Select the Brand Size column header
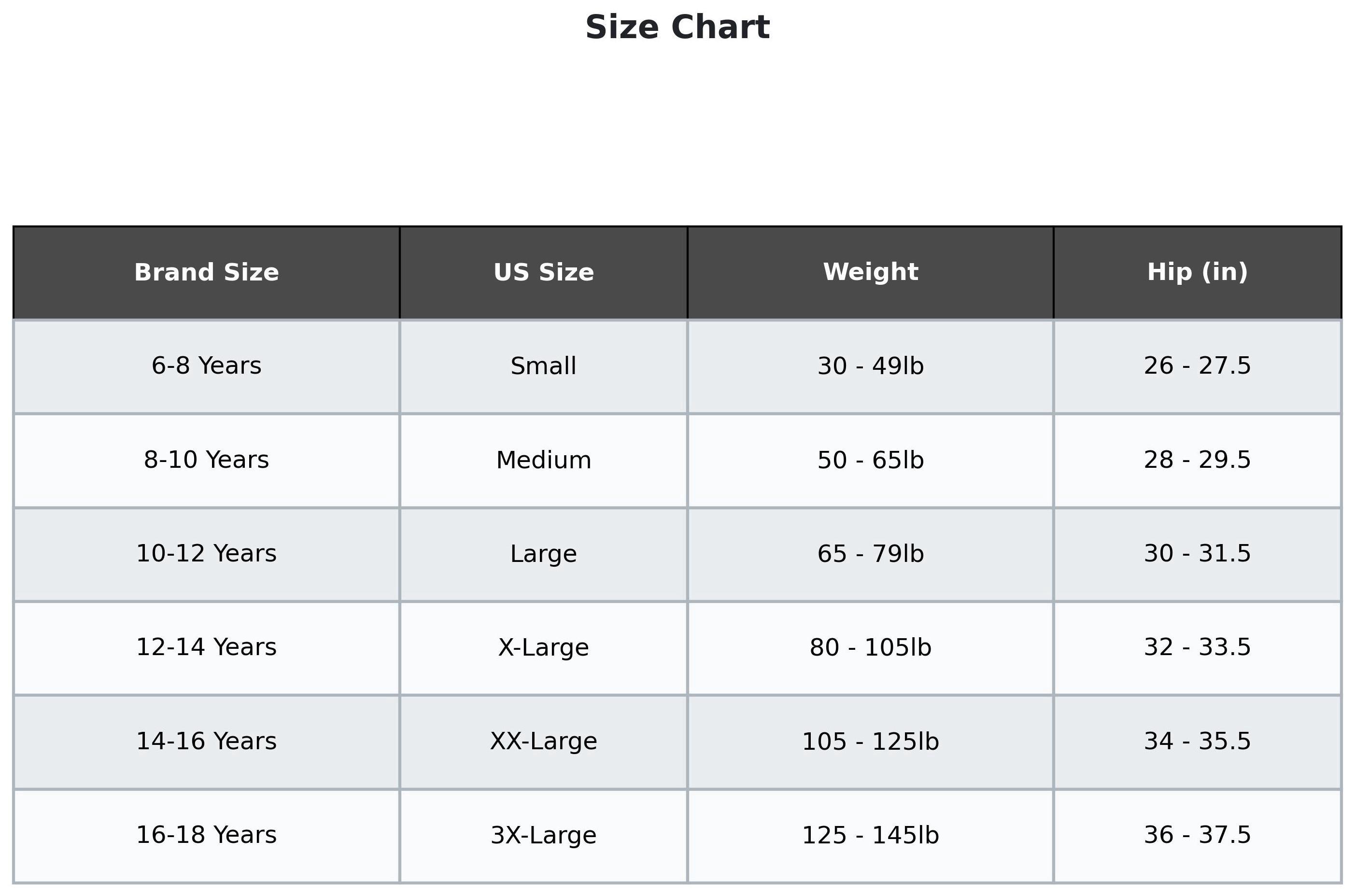The width and height of the screenshot is (1355, 896). click(x=206, y=272)
